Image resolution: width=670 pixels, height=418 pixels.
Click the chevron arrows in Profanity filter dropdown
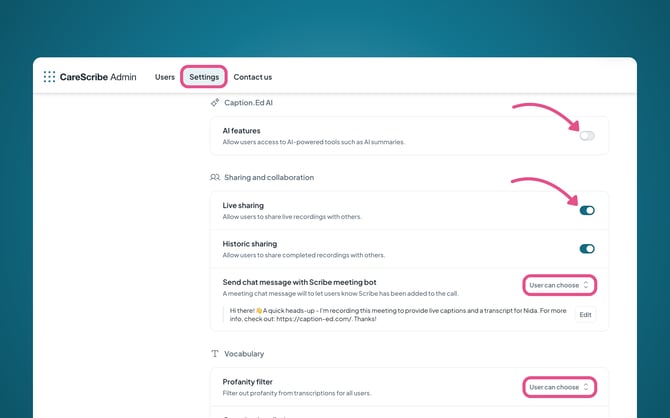click(586, 387)
